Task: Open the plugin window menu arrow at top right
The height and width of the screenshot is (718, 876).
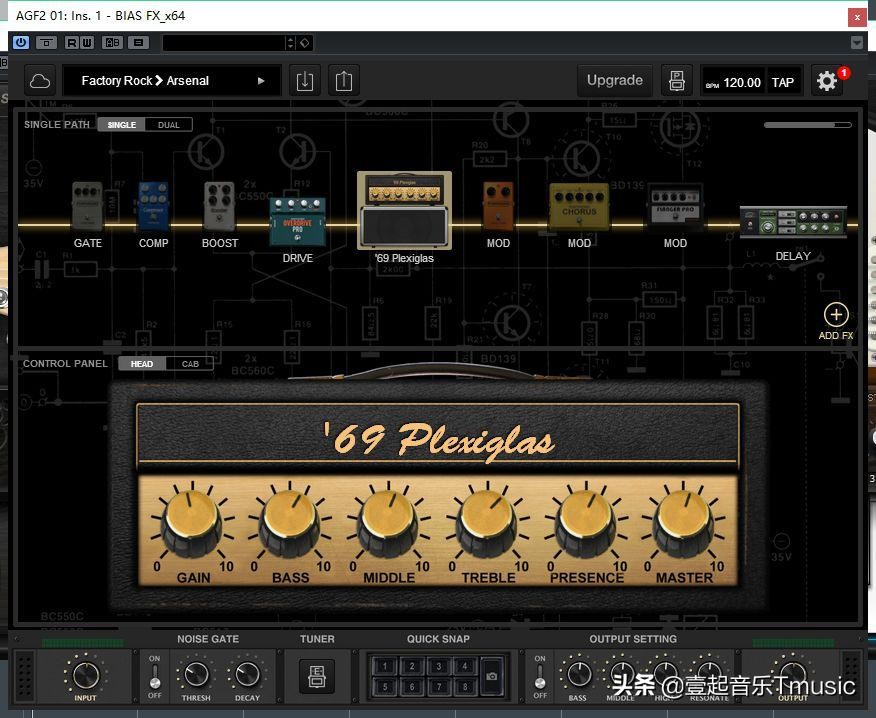Action: (x=856, y=43)
